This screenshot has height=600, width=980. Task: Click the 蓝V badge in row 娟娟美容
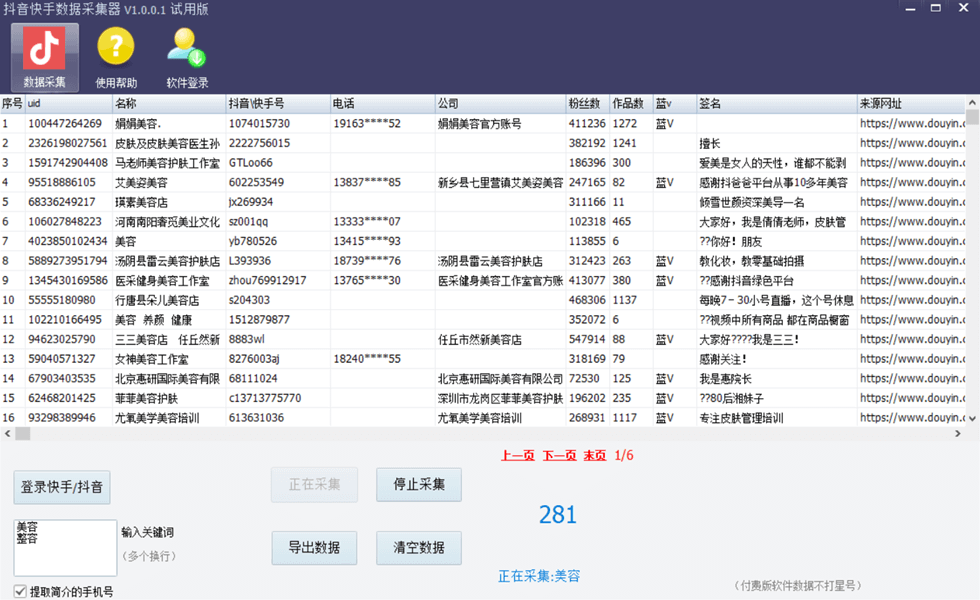point(664,124)
